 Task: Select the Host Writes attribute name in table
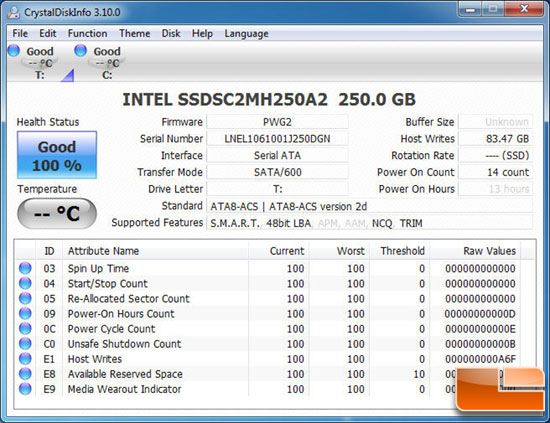coord(95,359)
